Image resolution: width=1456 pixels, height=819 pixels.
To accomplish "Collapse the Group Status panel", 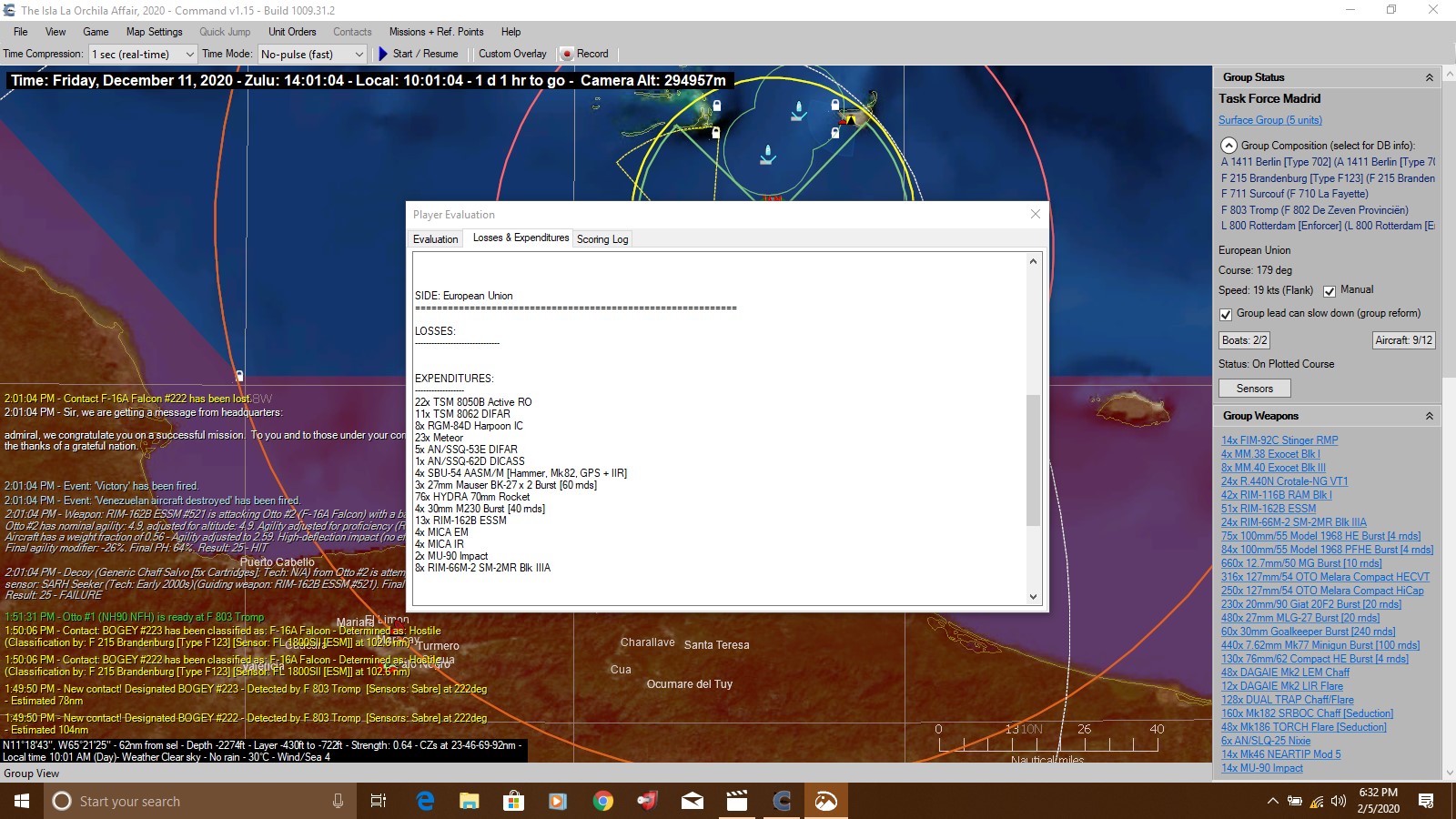I will click(1429, 77).
